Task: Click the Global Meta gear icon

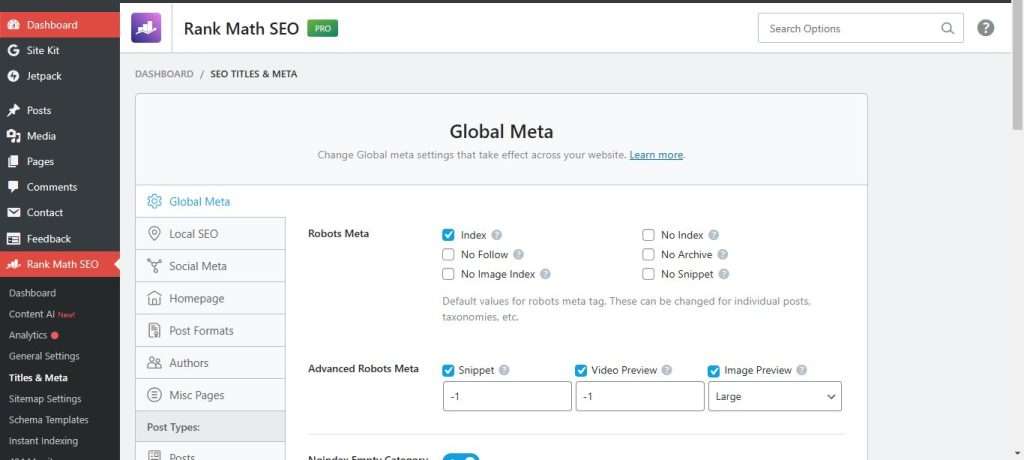Action: pyautogui.click(x=154, y=201)
